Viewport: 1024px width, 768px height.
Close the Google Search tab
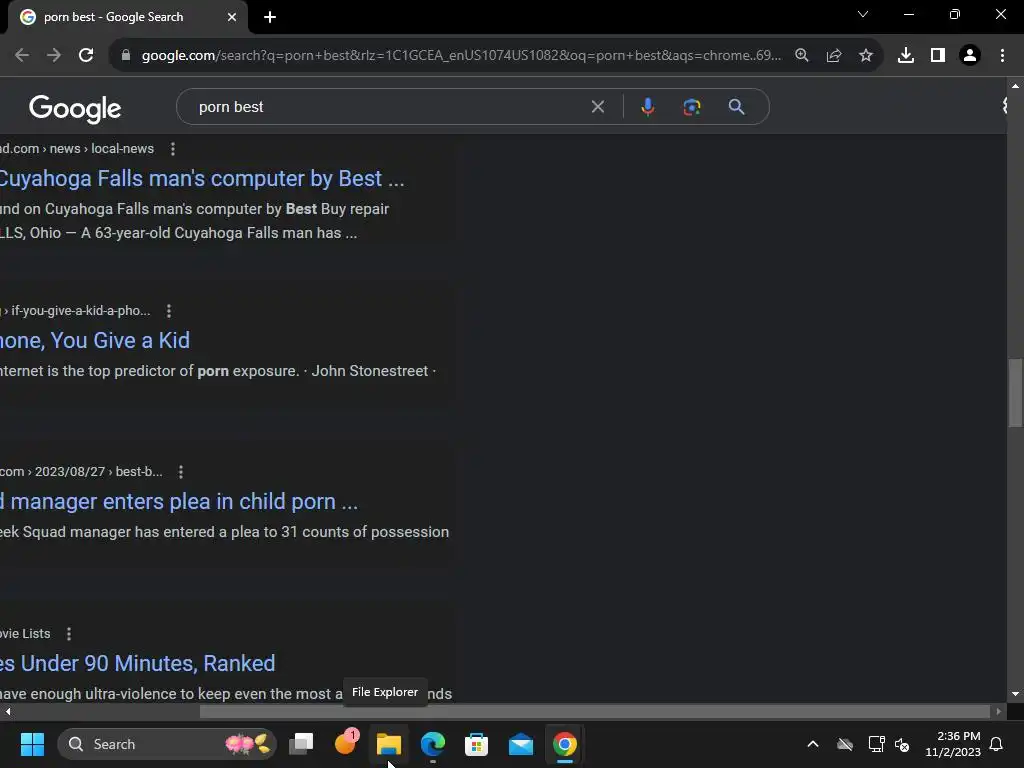coord(232,17)
